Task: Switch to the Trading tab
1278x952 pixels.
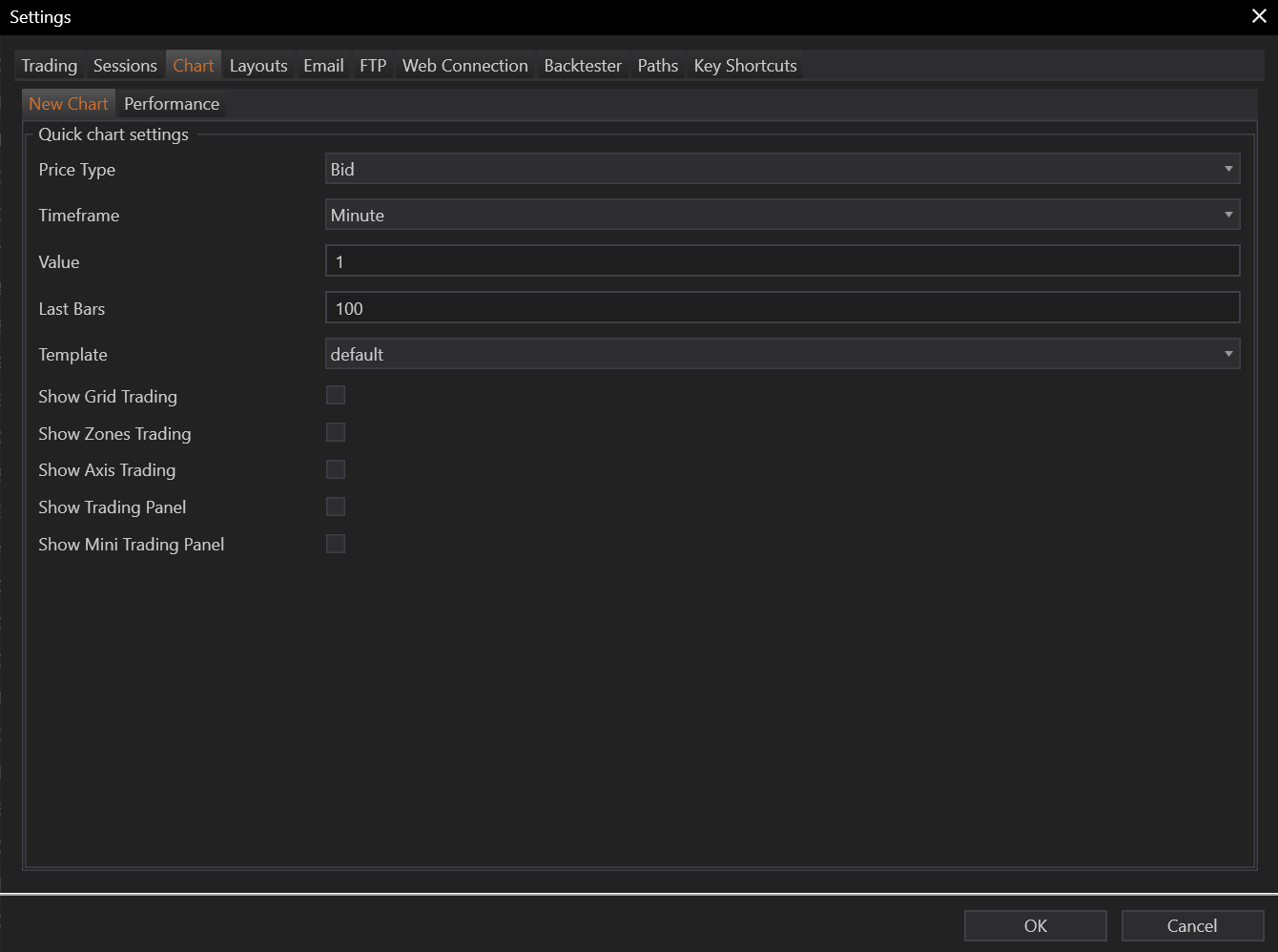Action: coord(50,66)
